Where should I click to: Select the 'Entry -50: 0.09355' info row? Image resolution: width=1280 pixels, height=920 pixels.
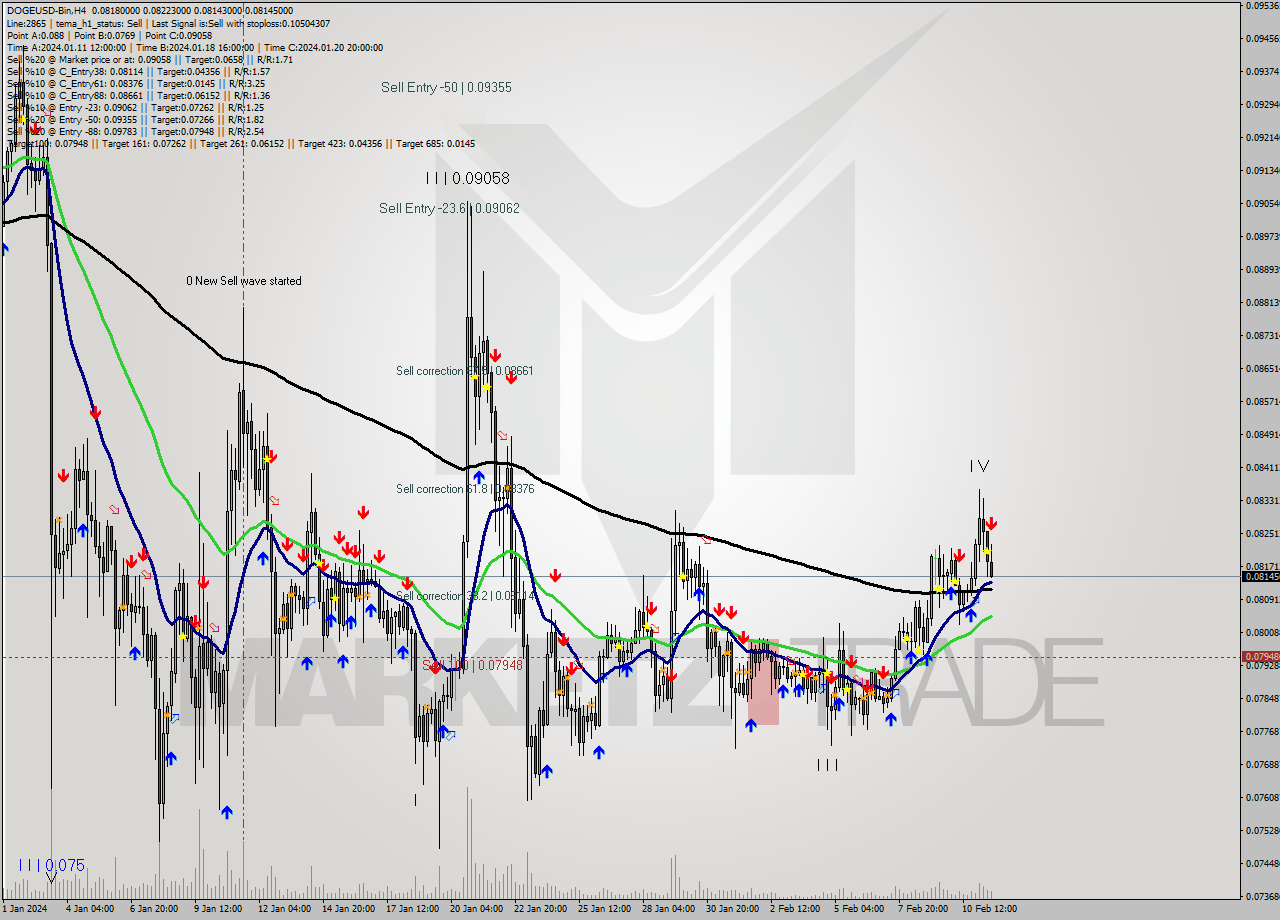click(x=135, y=119)
